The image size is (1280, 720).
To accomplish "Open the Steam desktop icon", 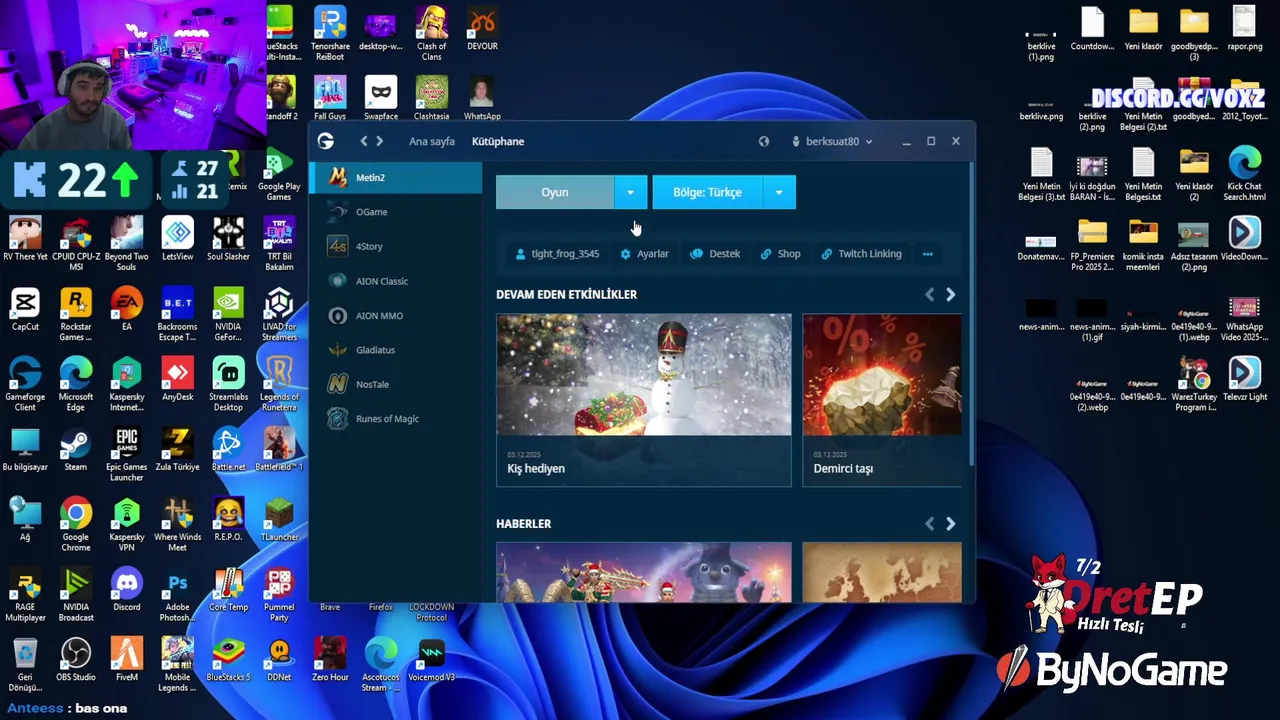I will point(76,449).
